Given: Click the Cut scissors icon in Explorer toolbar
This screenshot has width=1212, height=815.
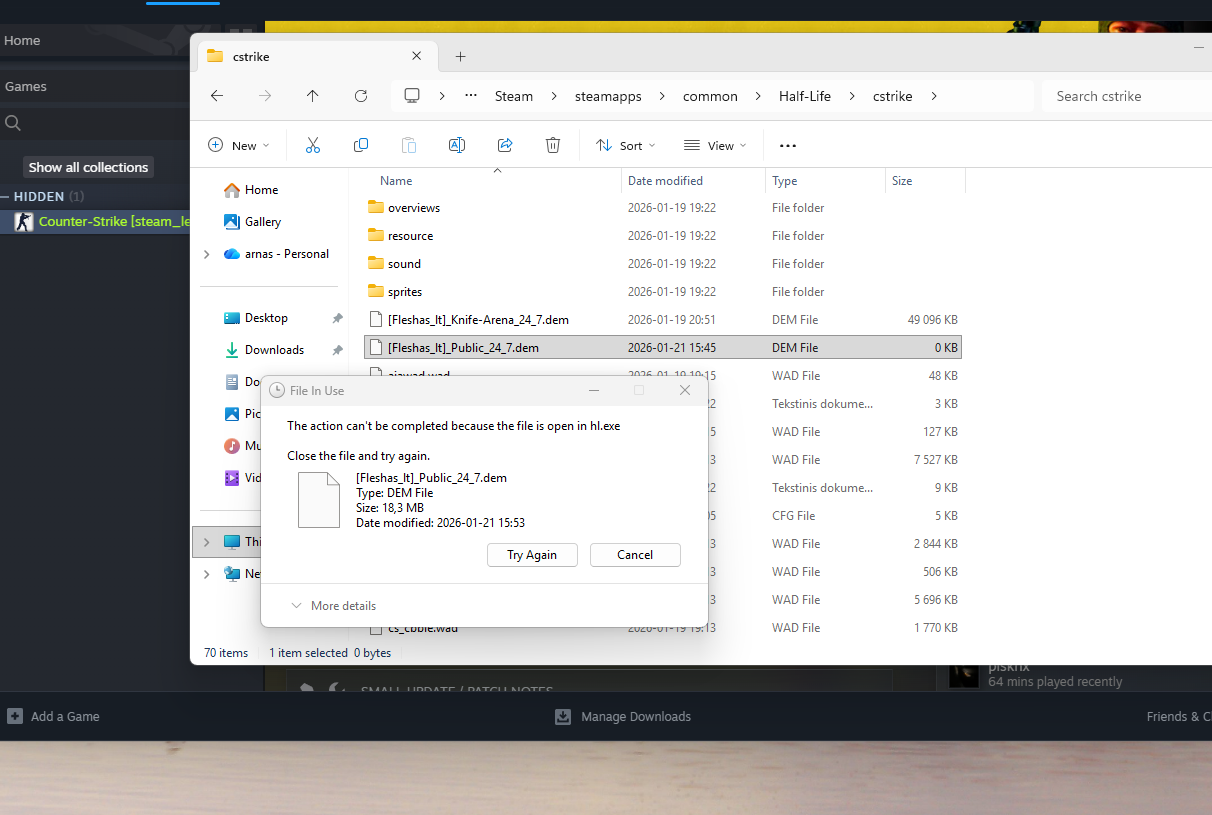Looking at the screenshot, I should [x=313, y=145].
